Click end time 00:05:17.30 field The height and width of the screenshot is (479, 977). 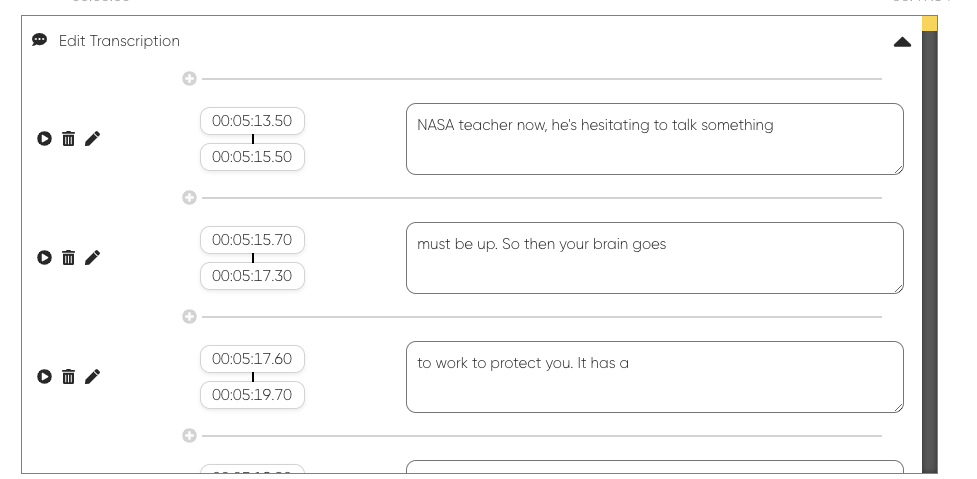[252, 276]
